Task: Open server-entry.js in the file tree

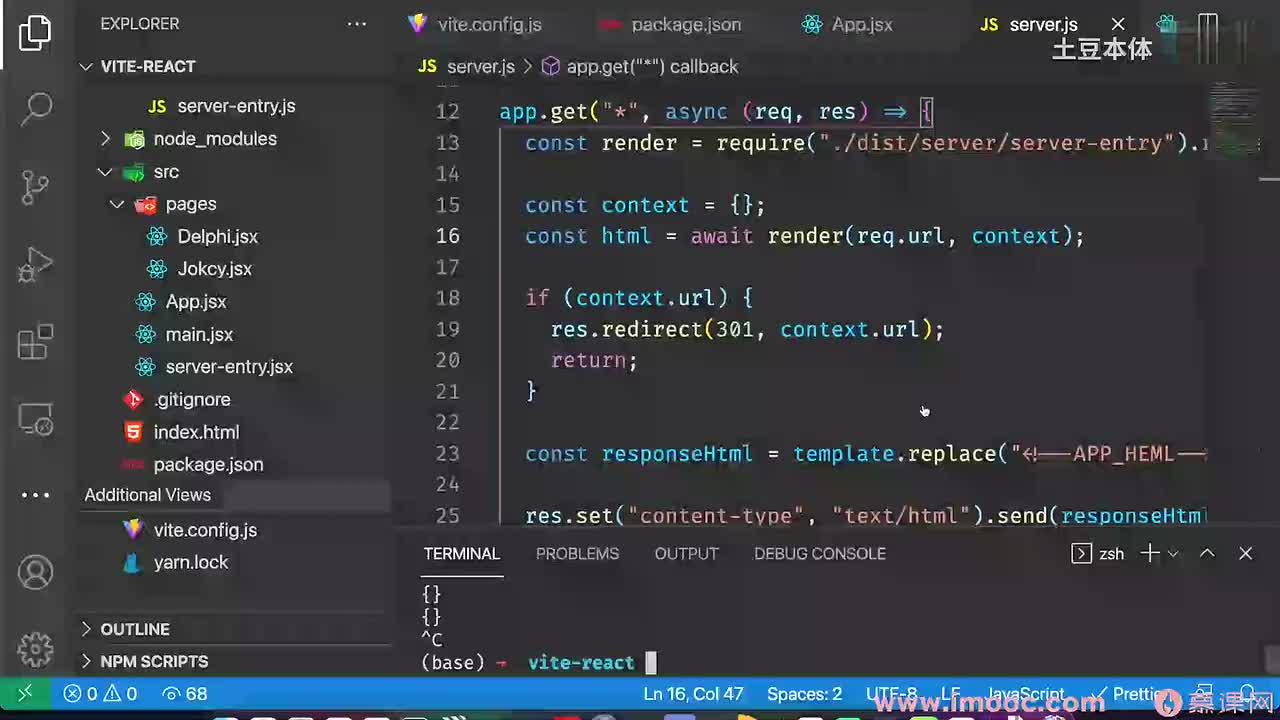Action: (x=236, y=106)
